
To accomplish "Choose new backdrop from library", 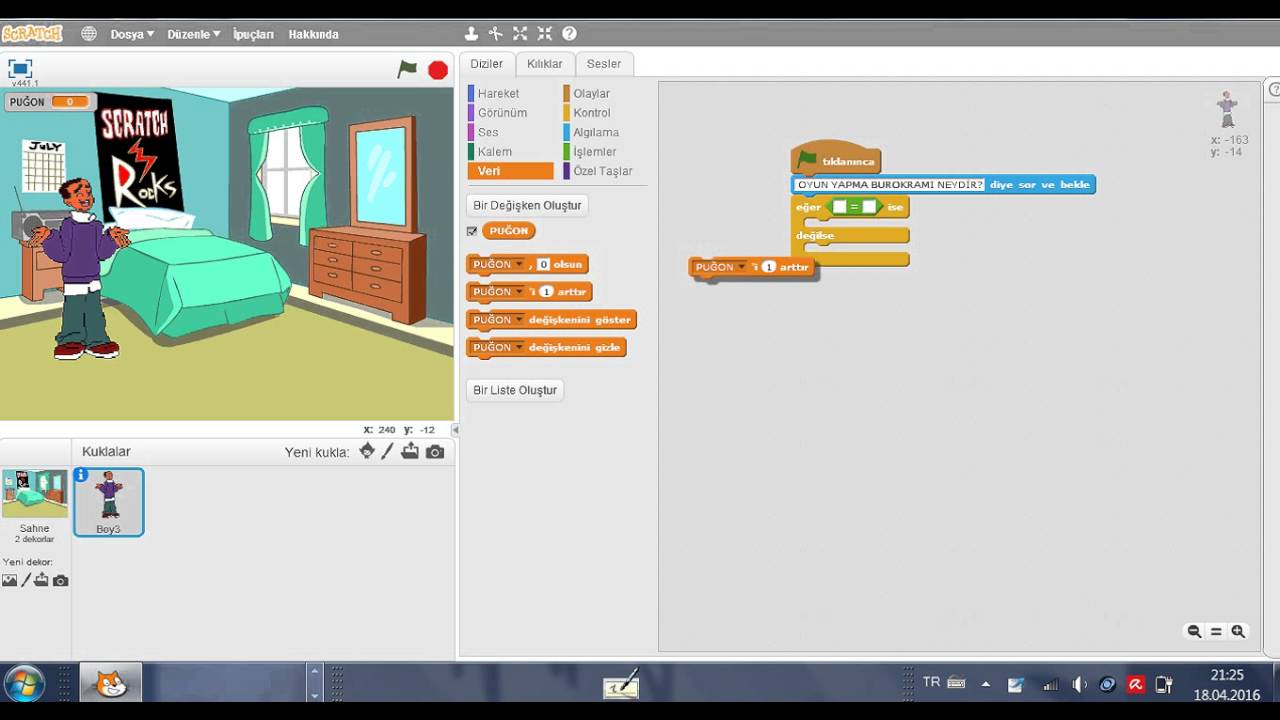I will tap(10, 580).
